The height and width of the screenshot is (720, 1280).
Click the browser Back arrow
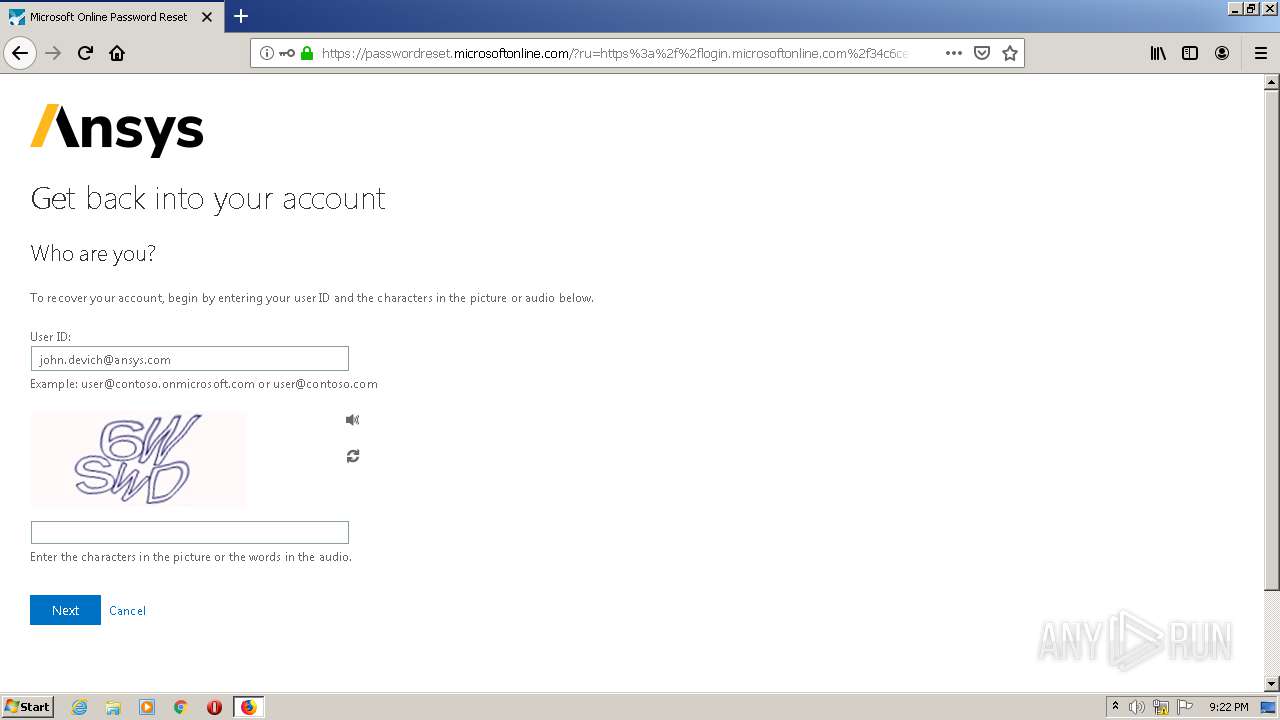click(20, 53)
